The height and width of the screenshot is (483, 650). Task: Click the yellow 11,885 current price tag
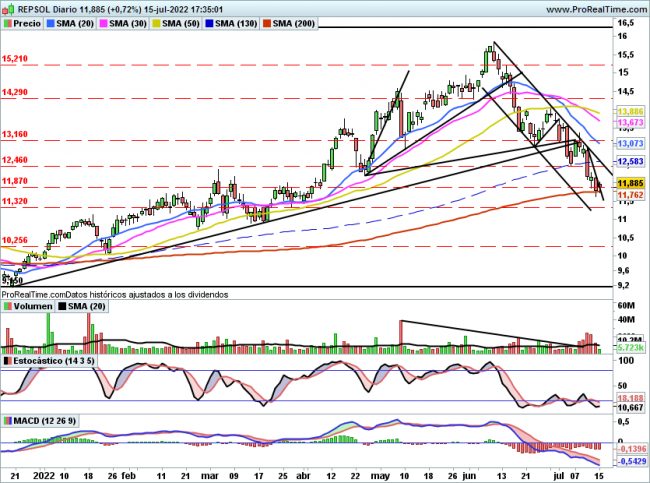[629, 184]
